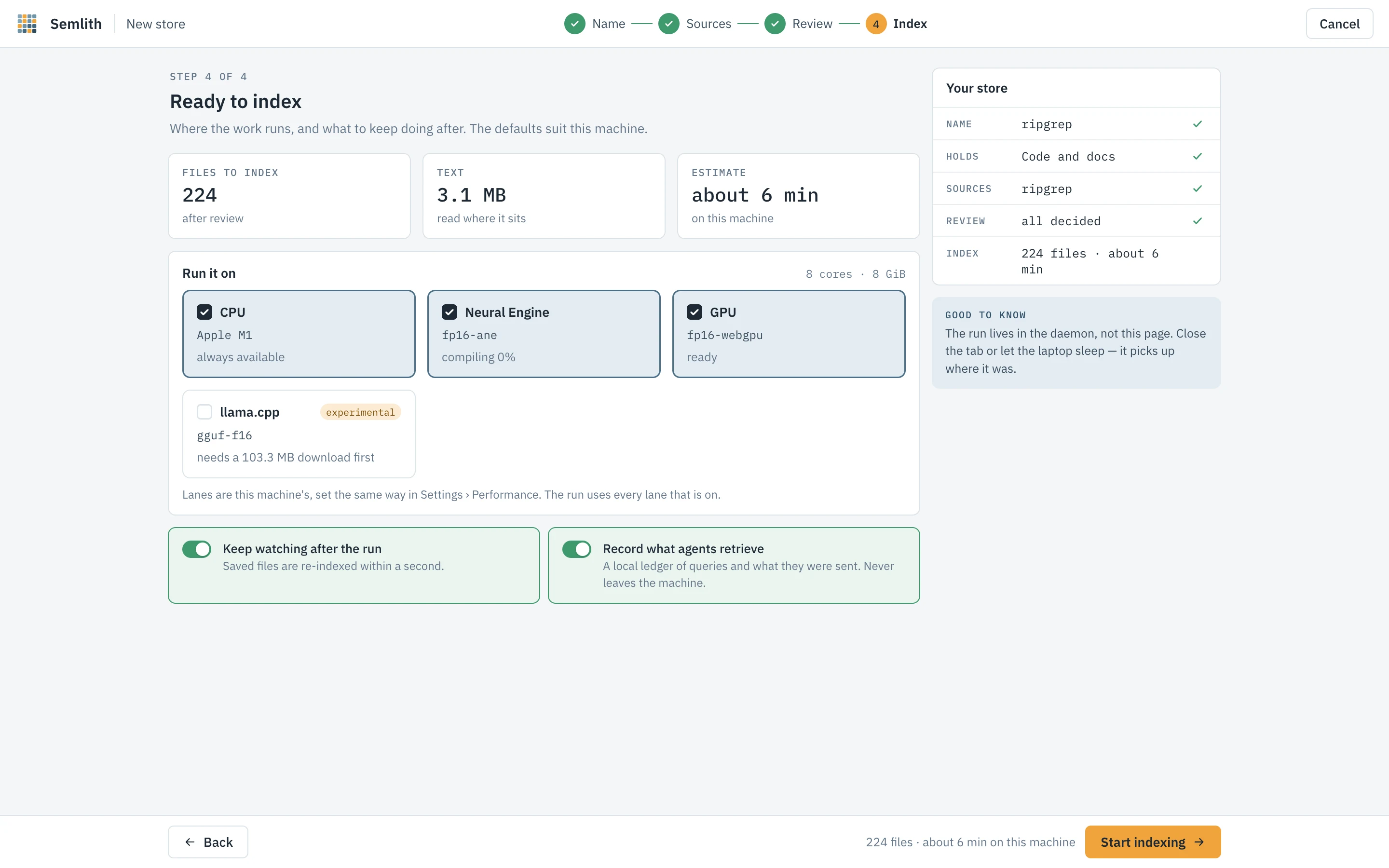Click checkmark in the SOURCES summary row
Screen dimensions: 1389x868
click(x=1198, y=188)
